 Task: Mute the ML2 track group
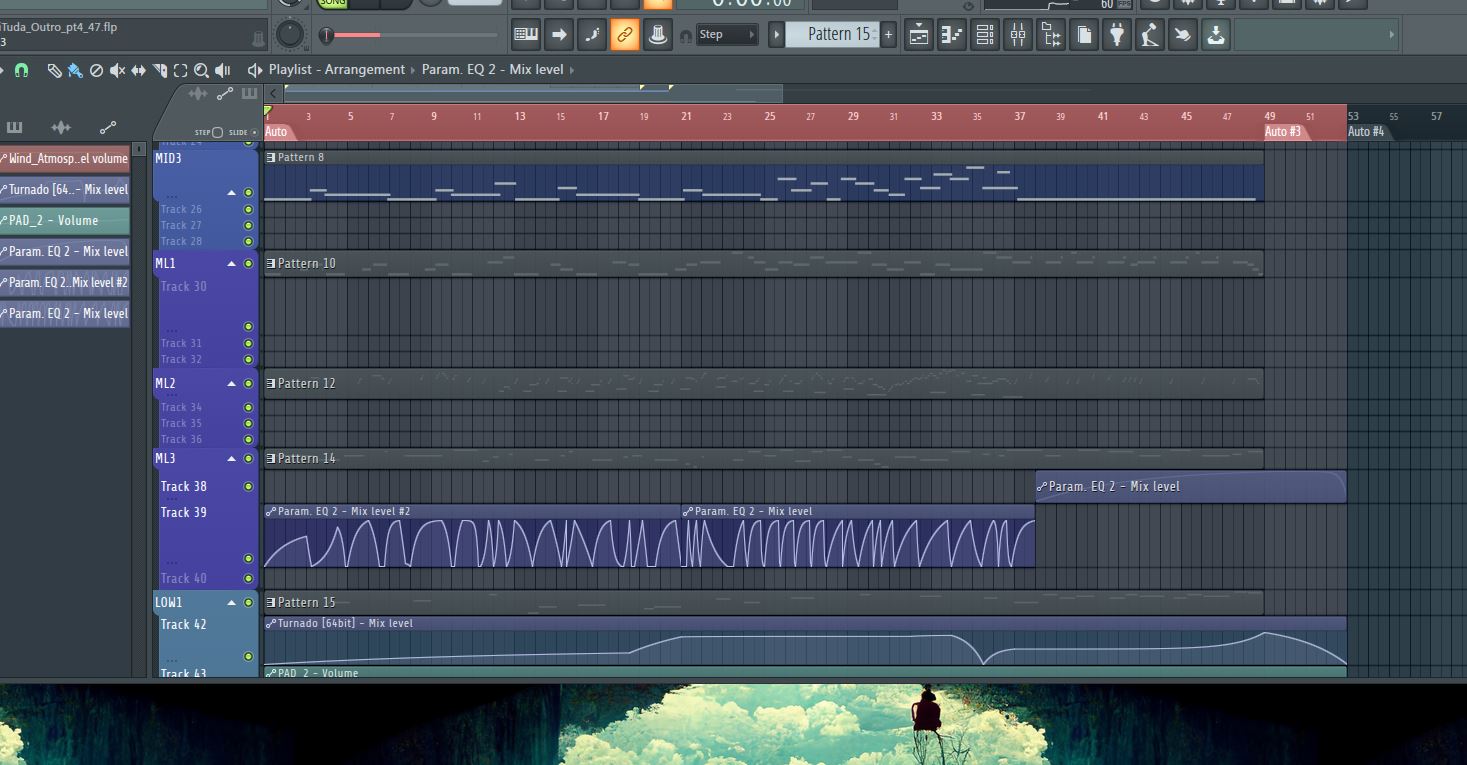coord(249,384)
